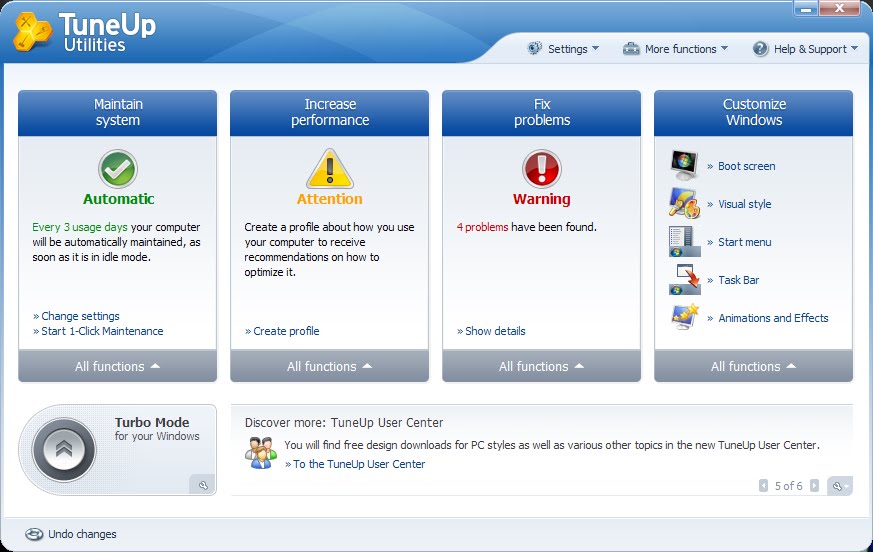Click the Boot screen monitor icon
873x552 pixels.
[684, 165]
